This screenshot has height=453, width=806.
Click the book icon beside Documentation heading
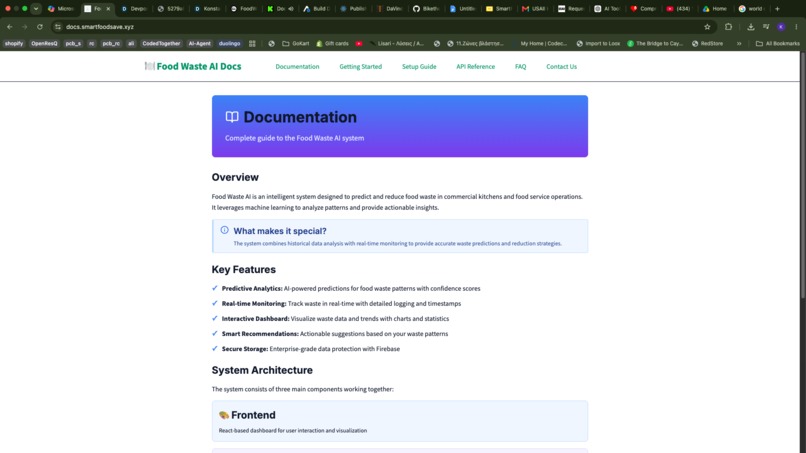point(232,117)
